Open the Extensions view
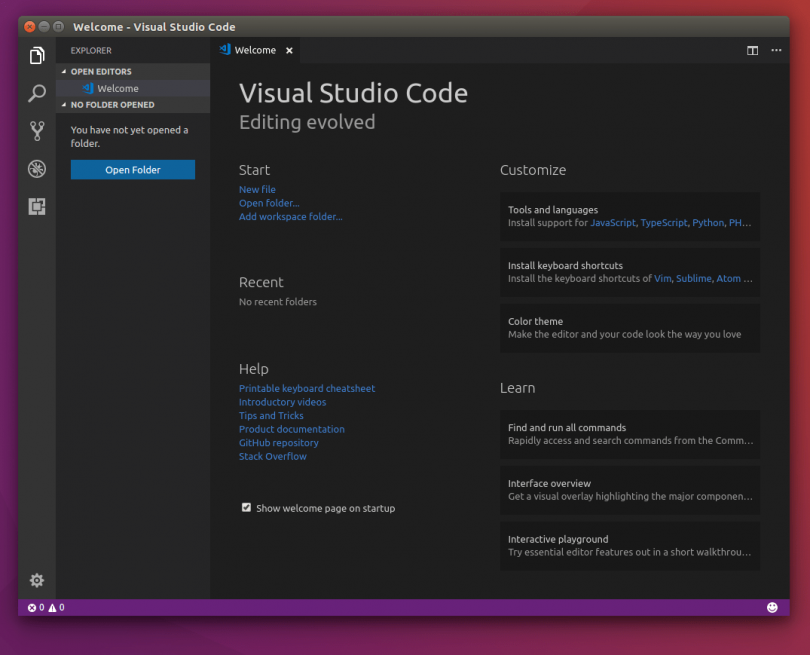 click(x=36, y=206)
